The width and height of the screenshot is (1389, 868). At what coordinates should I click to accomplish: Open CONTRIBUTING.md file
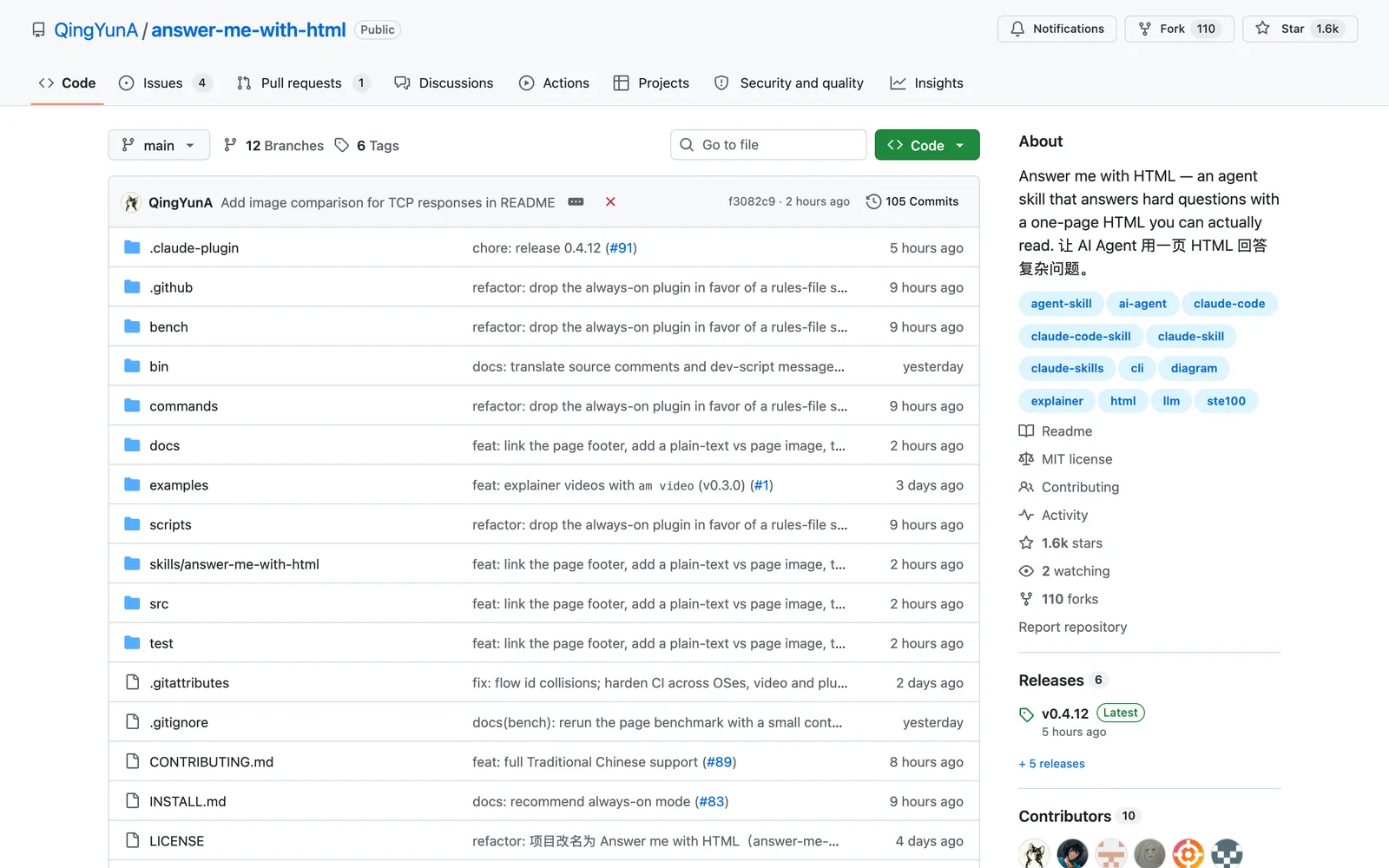[x=211, y=762]
